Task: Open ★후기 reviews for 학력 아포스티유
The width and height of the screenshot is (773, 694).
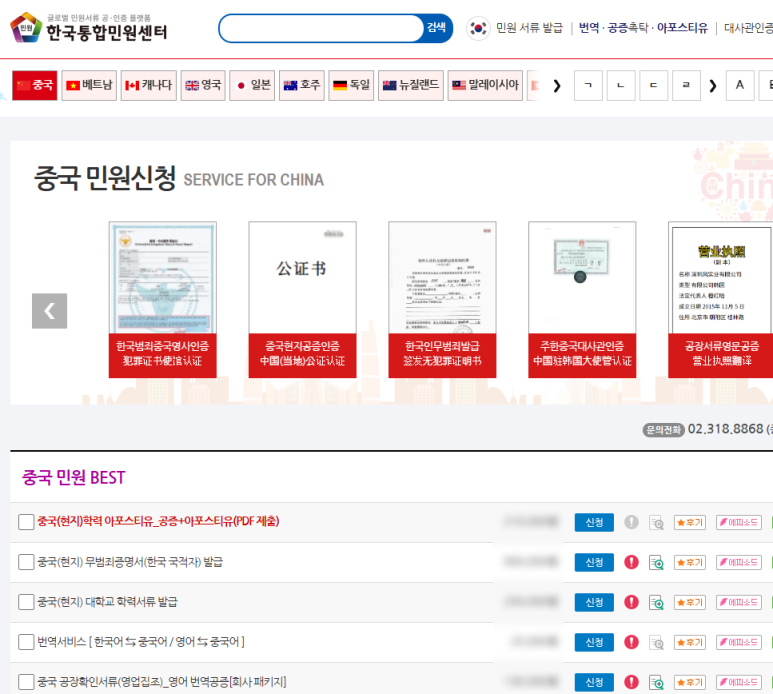Action: click(x=690, y=522)
